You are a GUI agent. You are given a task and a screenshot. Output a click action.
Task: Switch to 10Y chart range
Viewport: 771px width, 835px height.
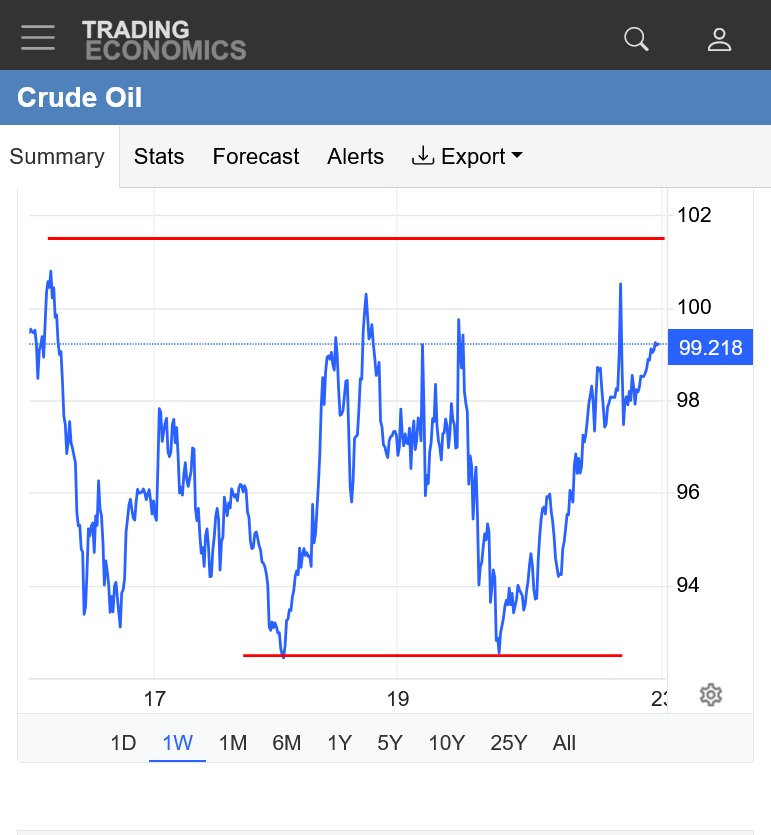click(446, 743)
